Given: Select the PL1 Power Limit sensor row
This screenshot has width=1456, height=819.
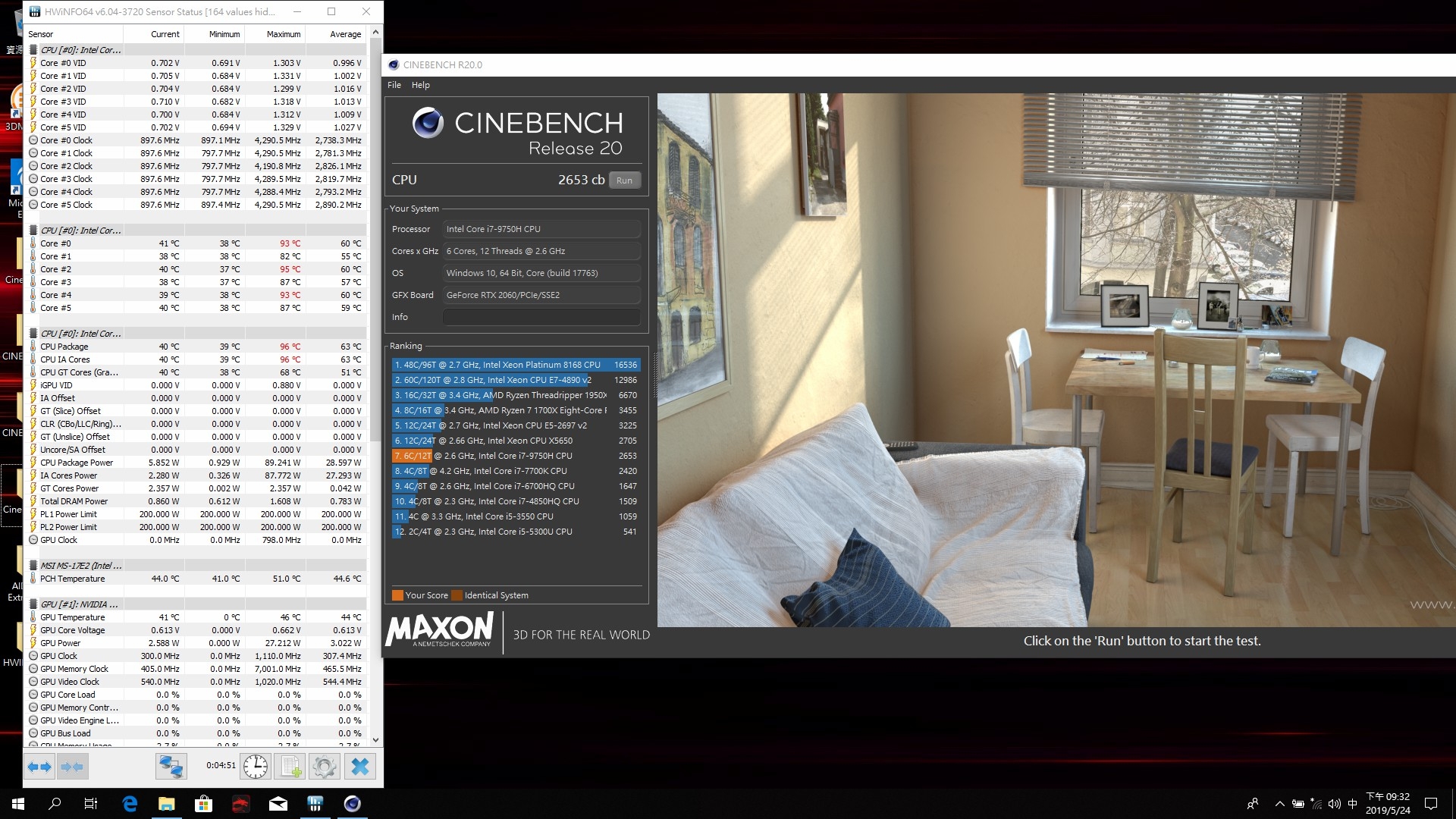Looking at the screenshot, I should pos(196,514).
